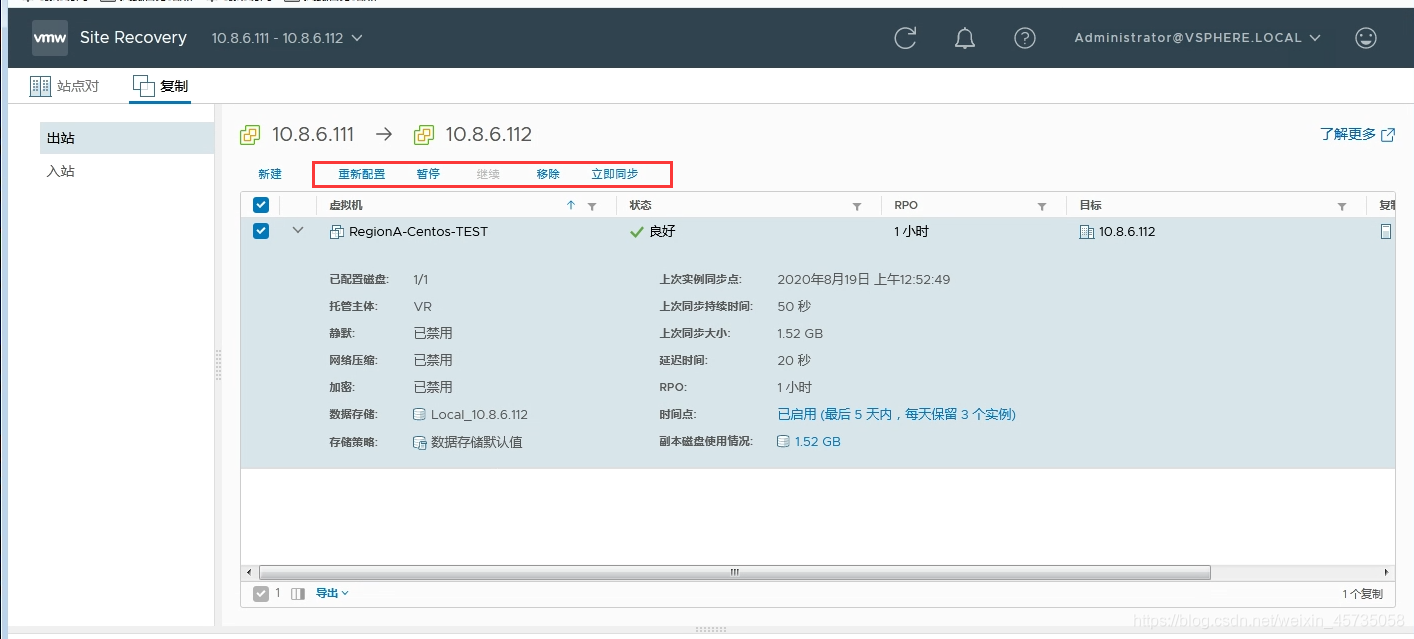
Task: Click the smiley feedback icon
Action: [x=1365, y=38]
